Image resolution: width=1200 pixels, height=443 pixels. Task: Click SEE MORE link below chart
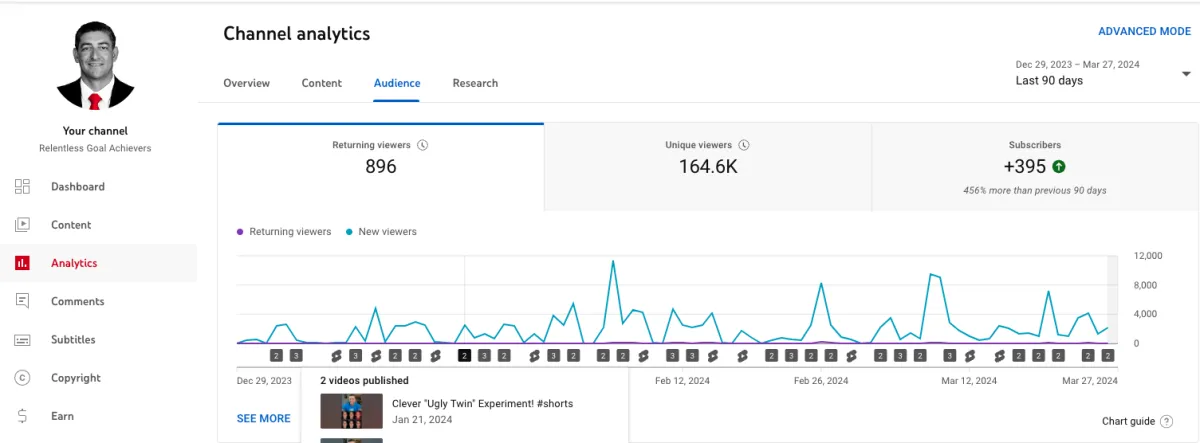[264, 419]
